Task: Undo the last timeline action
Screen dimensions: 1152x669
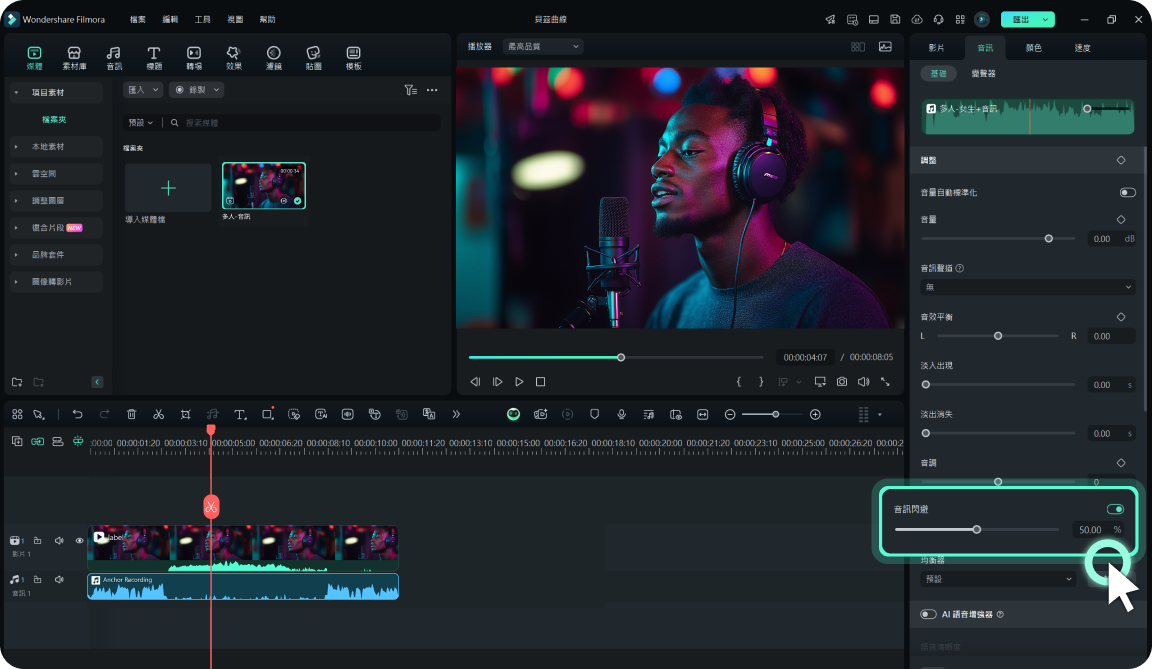Action: (77, 414)
